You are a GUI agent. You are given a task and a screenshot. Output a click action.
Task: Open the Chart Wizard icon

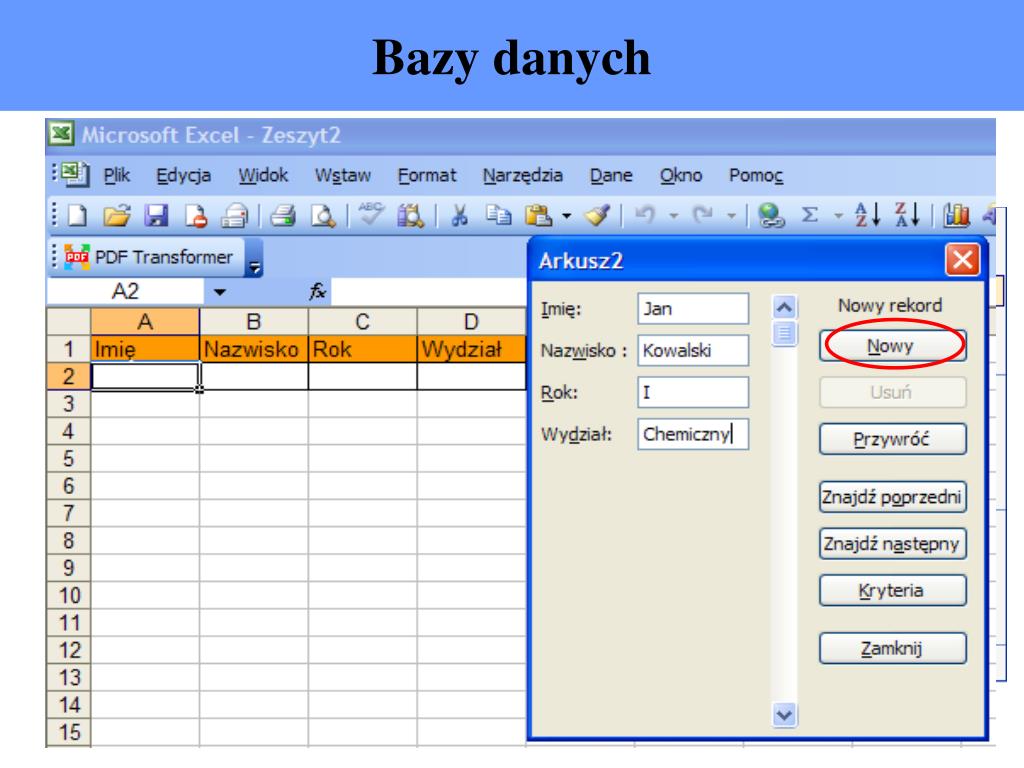point(956,215)
